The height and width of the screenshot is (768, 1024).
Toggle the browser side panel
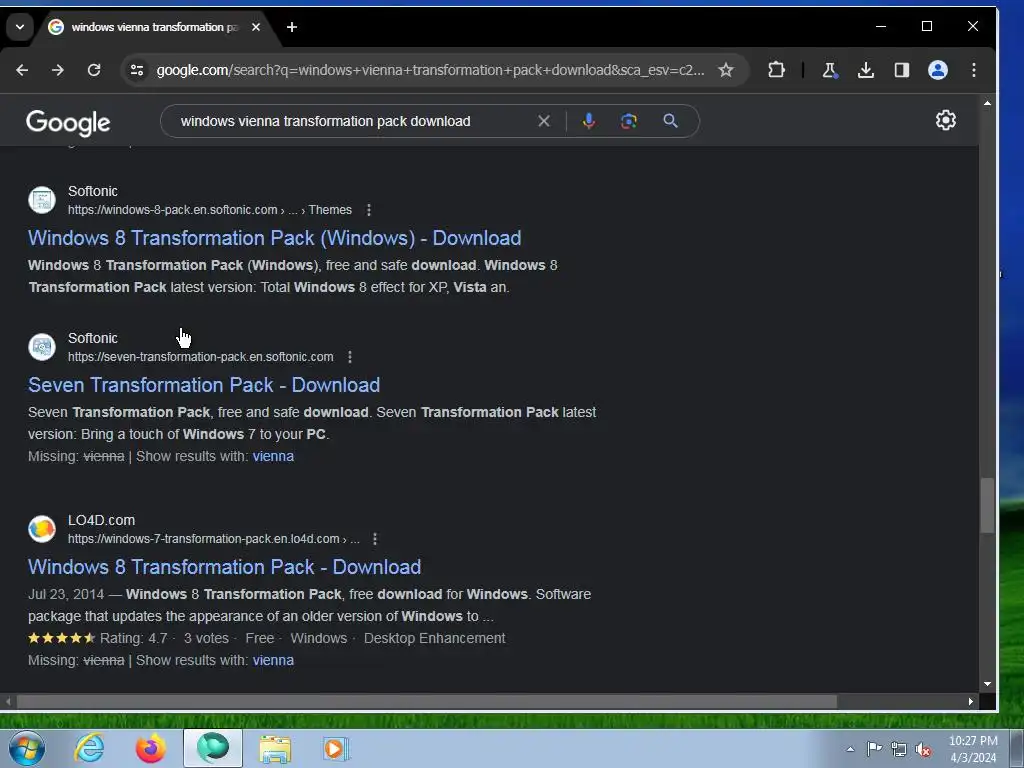click(902, 70)
